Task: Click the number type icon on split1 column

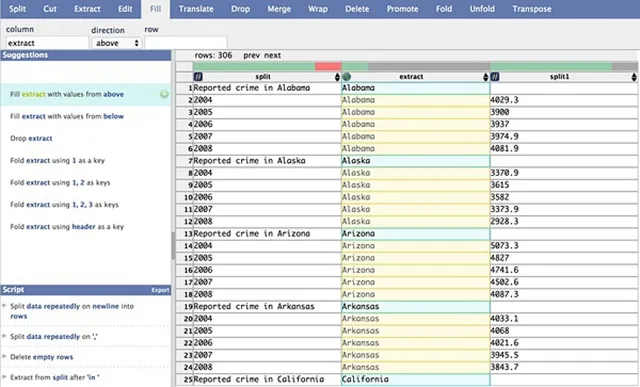Action: coord(495,77)
